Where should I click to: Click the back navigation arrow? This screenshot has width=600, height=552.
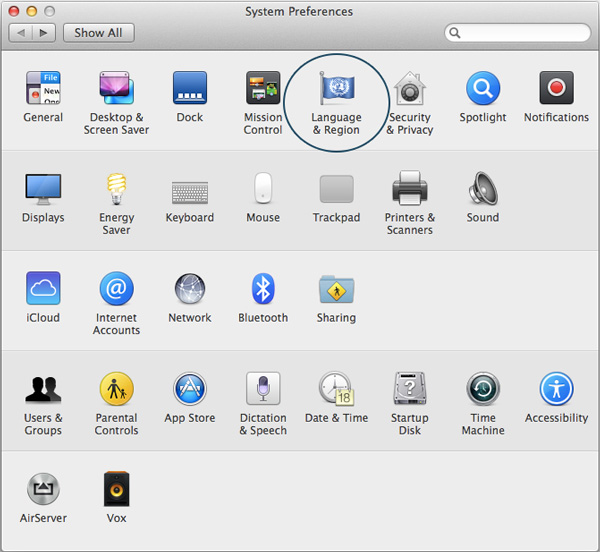pyautogui.click(x=22, y=33)
